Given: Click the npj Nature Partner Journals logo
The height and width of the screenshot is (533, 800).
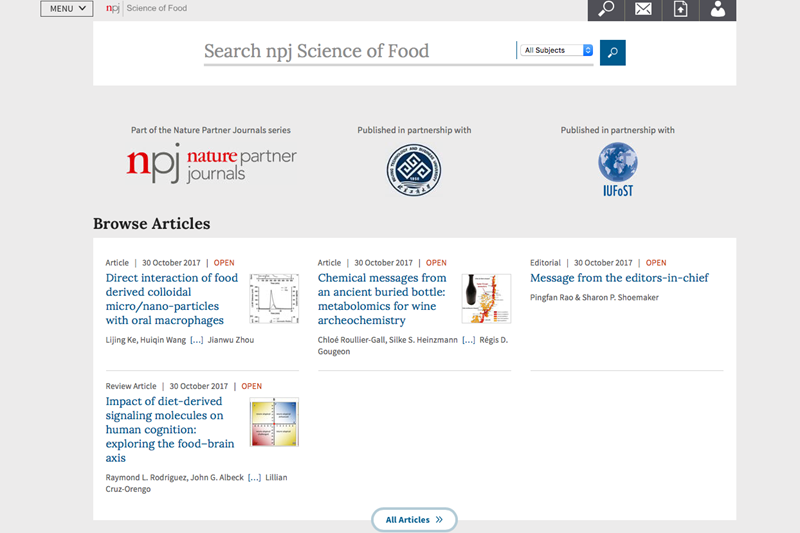Looking at the screenshot, I should pyautogui.click(x=211, y=165).
